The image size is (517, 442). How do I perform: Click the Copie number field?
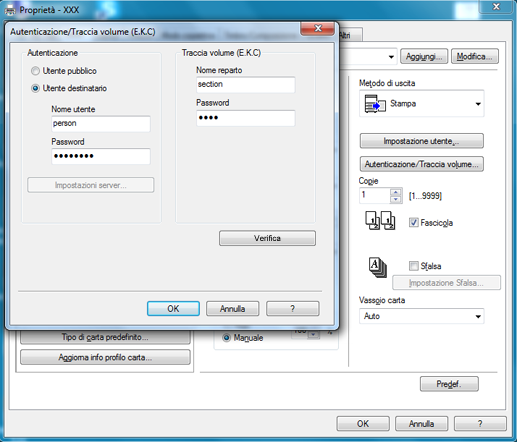pos(375,195)
